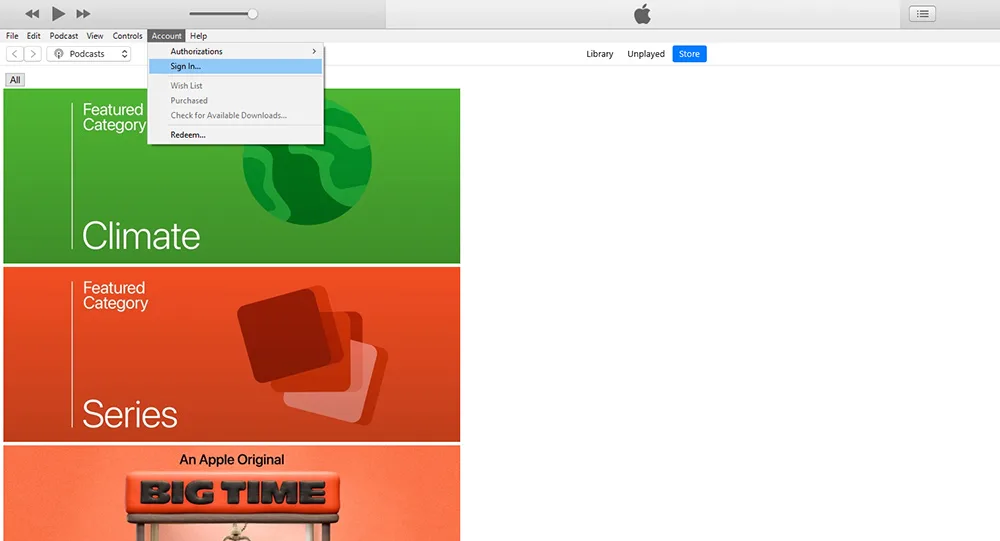Open the list view icon button

[x=922, y=13]
